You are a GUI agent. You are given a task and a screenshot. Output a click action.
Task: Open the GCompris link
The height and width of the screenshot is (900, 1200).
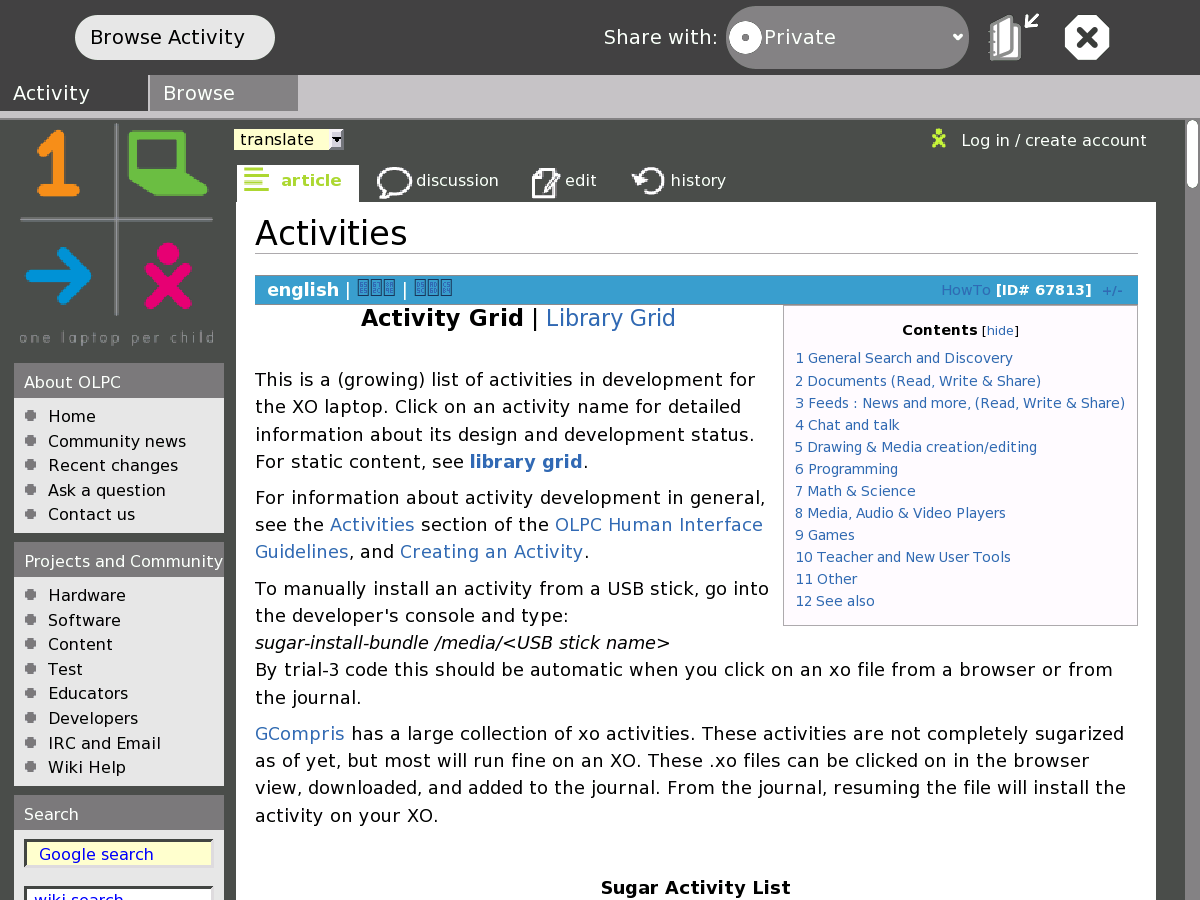pos(299,734)
